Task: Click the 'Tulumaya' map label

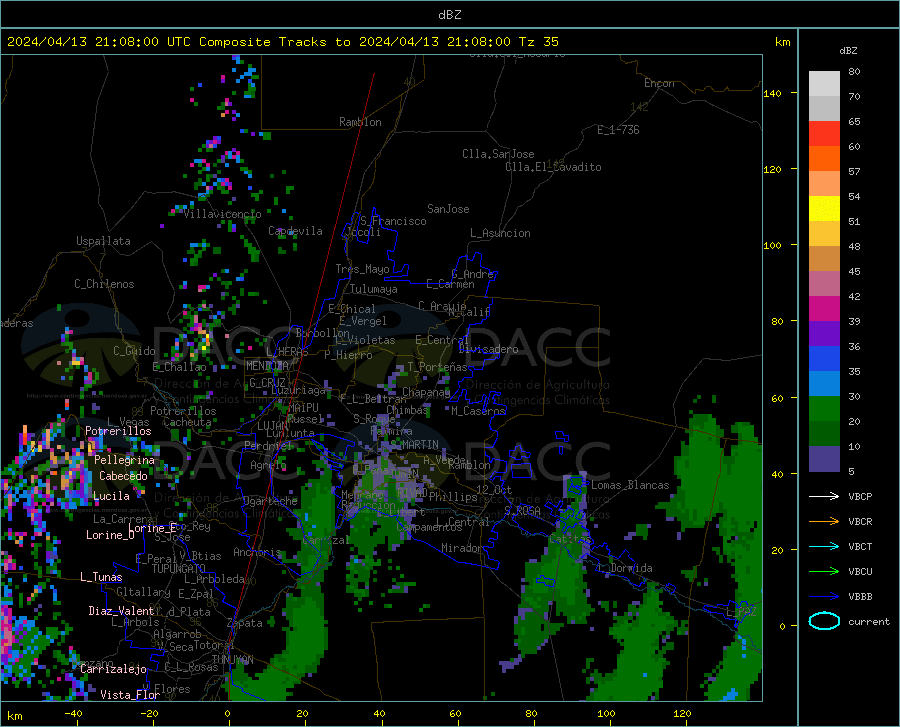Action: coord(374,289)
